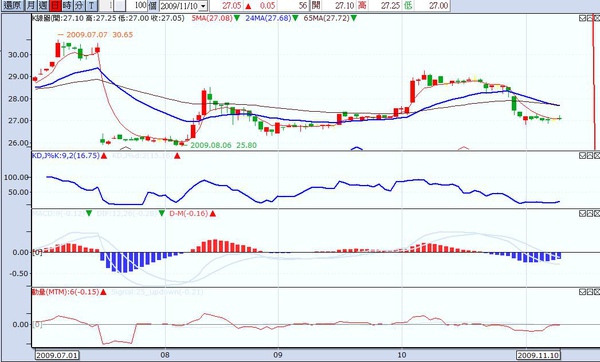Viewport: 600px width, 362px height.
Task: Close the MTM momentum panel
Action: pyautogui.click(x=597, y=292)
